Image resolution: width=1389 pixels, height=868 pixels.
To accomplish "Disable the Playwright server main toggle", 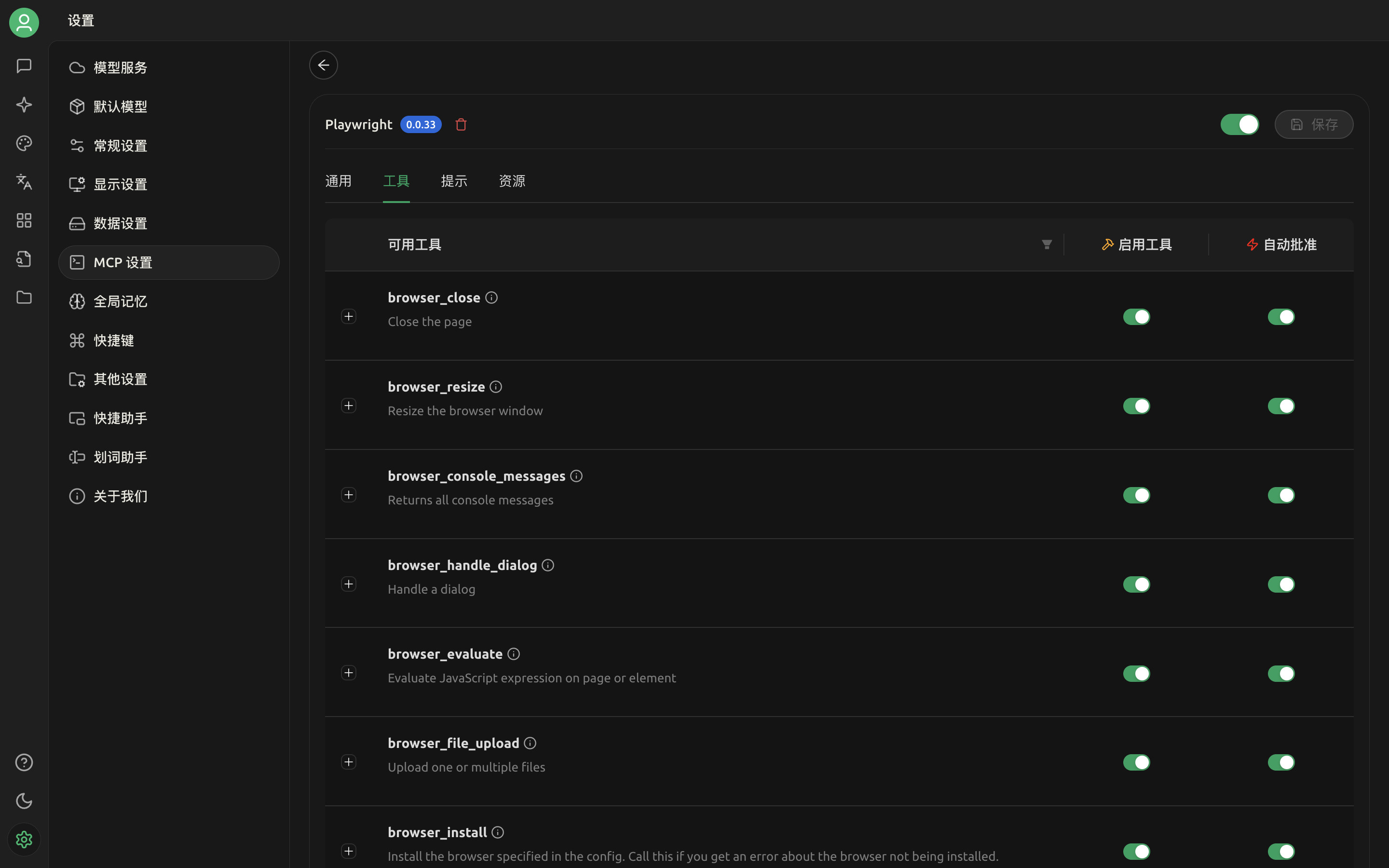I will tap(1239, 124).
